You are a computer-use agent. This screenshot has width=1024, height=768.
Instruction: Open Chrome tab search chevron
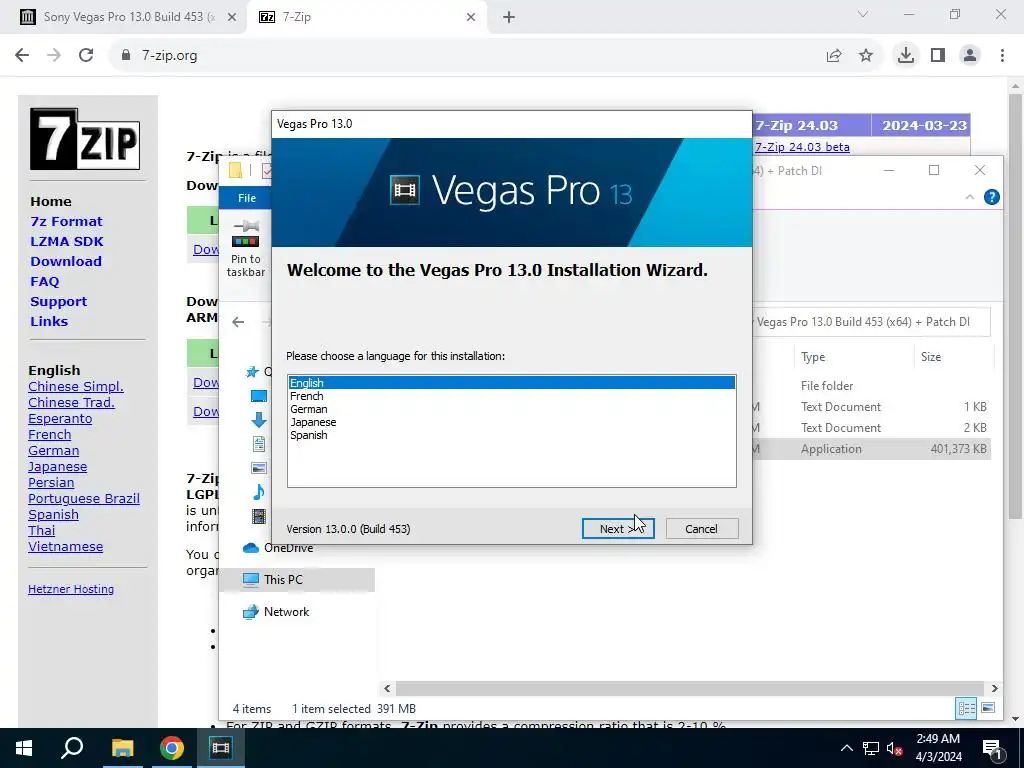point(863,14)
